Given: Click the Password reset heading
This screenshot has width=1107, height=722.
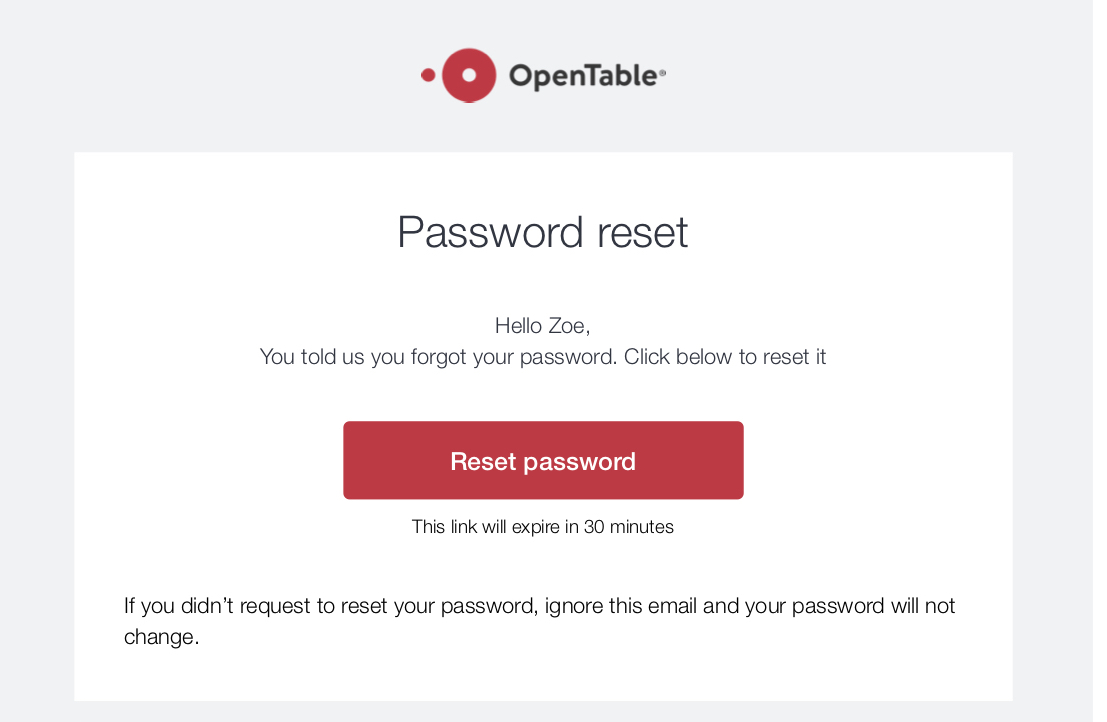Looking at the screenshot, I should pyautogui.click(x=543, y=232).
